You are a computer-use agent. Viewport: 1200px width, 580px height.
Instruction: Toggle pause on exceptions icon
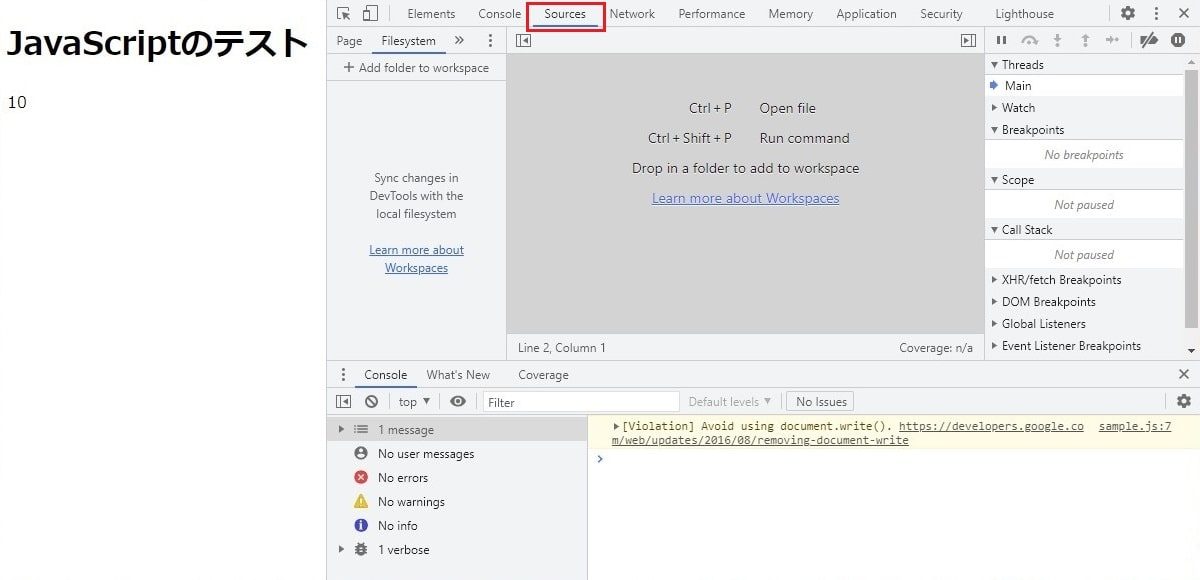(1178, 41)
